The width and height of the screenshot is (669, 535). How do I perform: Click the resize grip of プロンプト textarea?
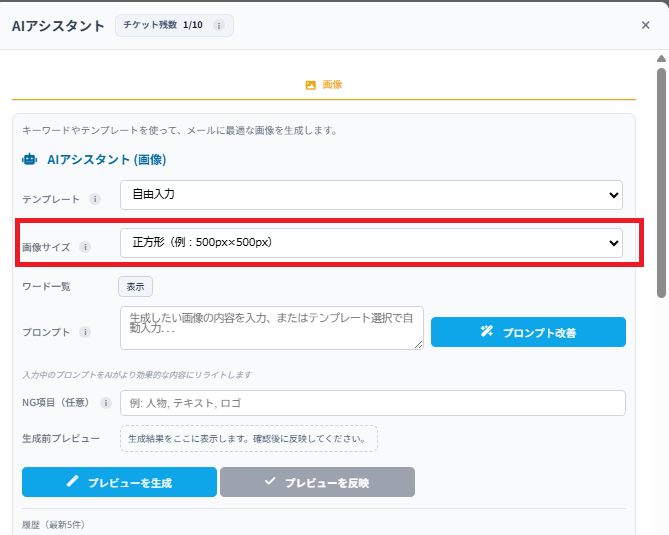(x=419, y=345)
